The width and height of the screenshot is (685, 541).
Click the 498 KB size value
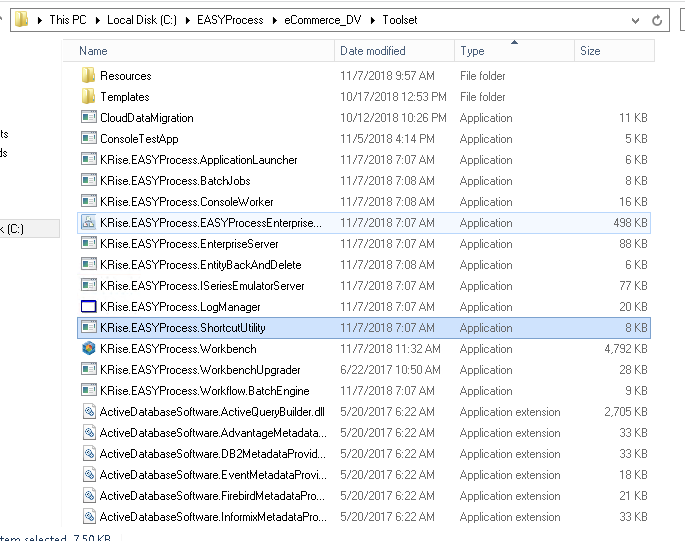630,222
